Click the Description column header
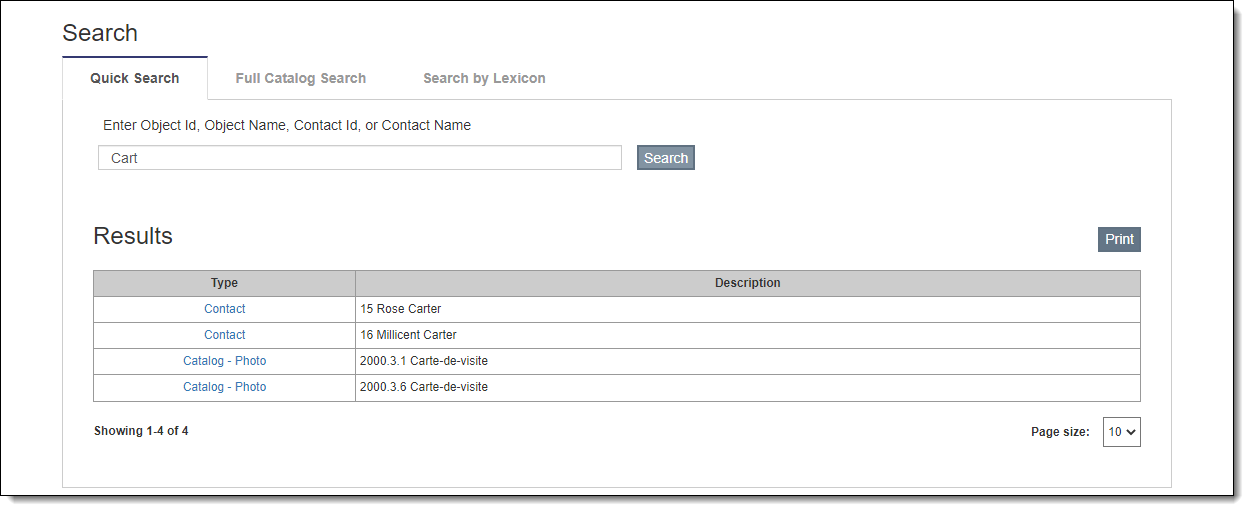This screenshot has width=1249, height=511. (747, 283)
